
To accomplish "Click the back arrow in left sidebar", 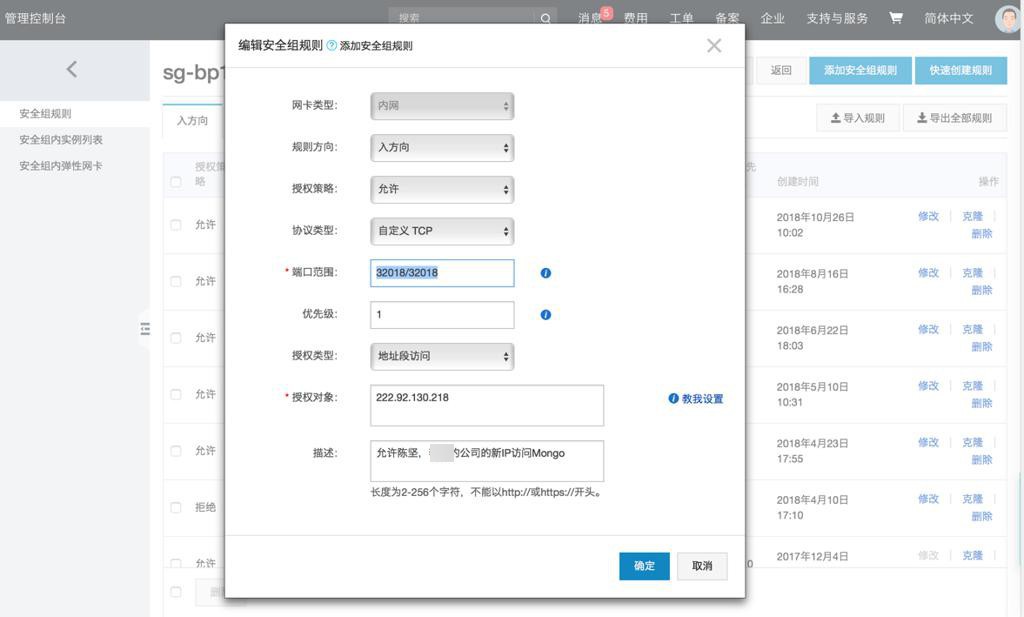I will [71, 69].
